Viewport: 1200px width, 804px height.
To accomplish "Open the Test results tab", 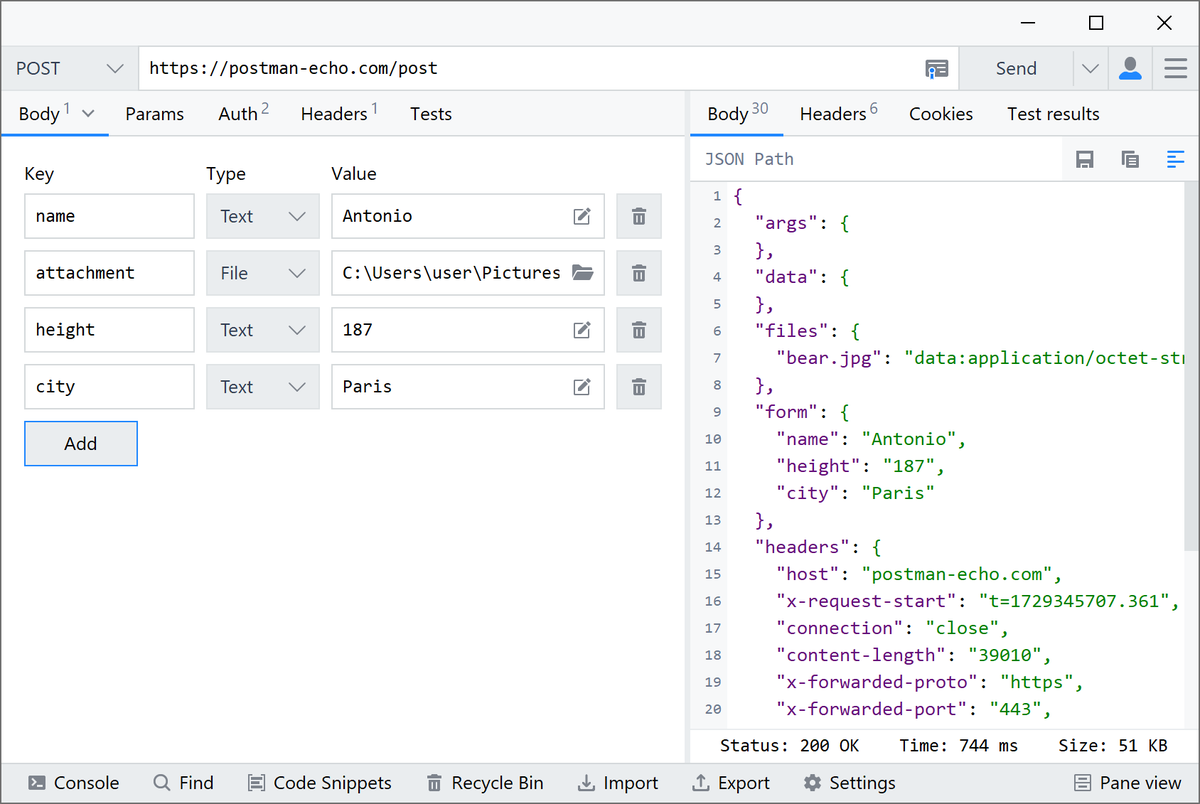I will [1053, 114].
